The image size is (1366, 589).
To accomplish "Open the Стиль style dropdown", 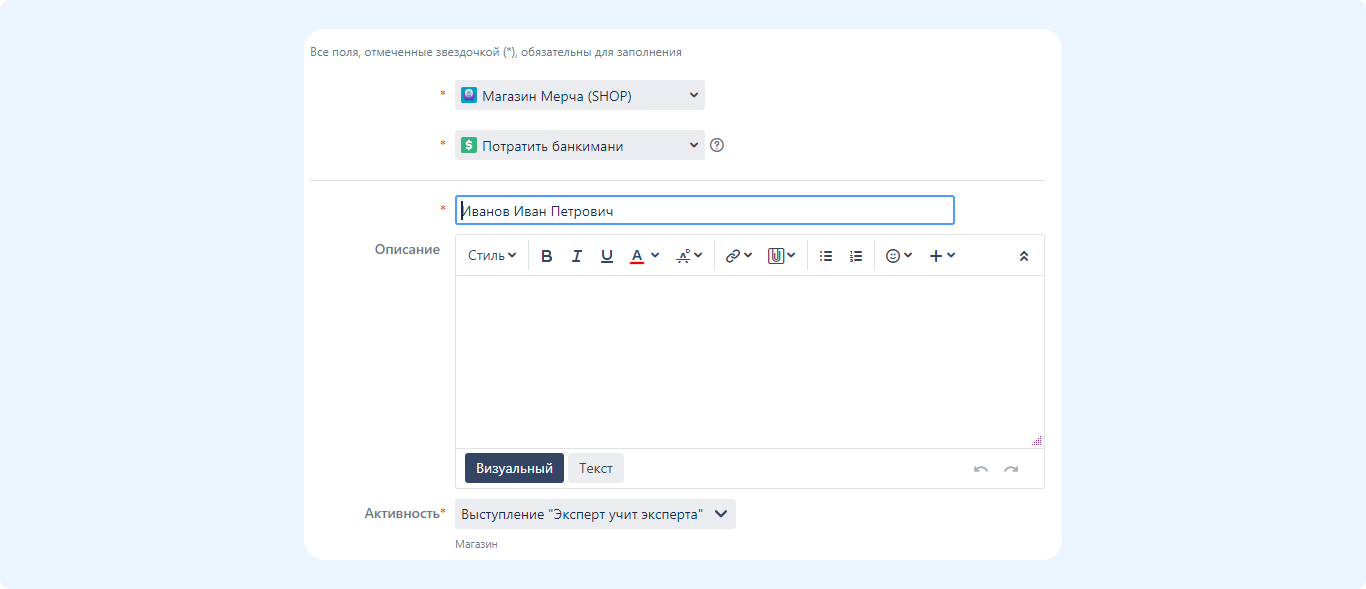I will pos(492,256).
